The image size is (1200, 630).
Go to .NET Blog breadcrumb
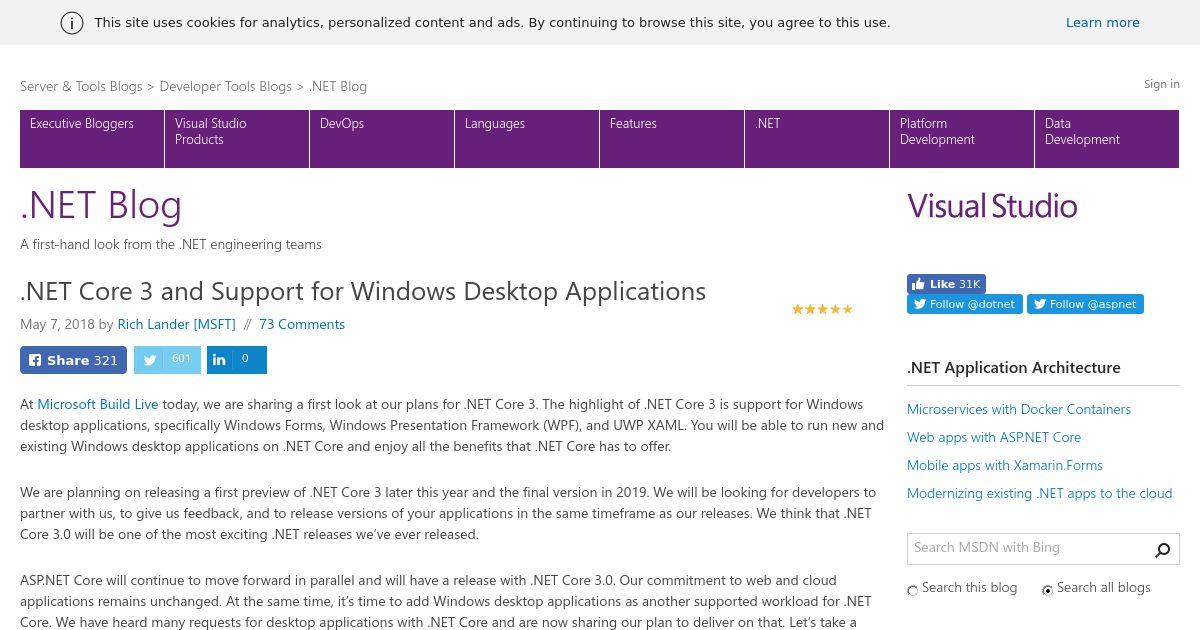click(x=338, y=87)
